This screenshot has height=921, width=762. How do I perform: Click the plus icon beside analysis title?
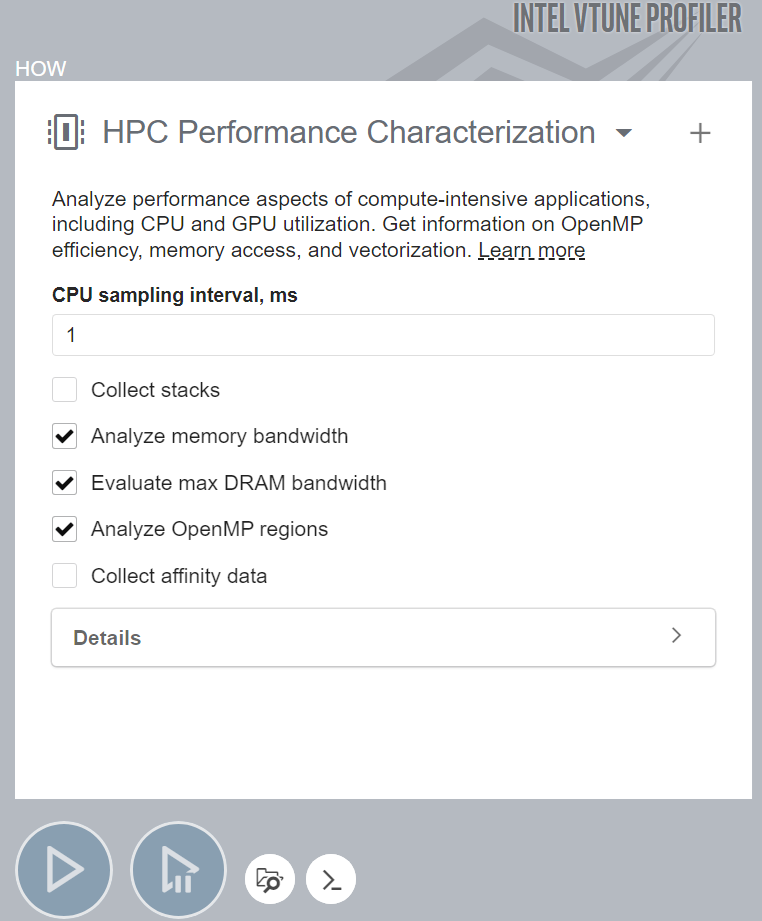(700, 133)
